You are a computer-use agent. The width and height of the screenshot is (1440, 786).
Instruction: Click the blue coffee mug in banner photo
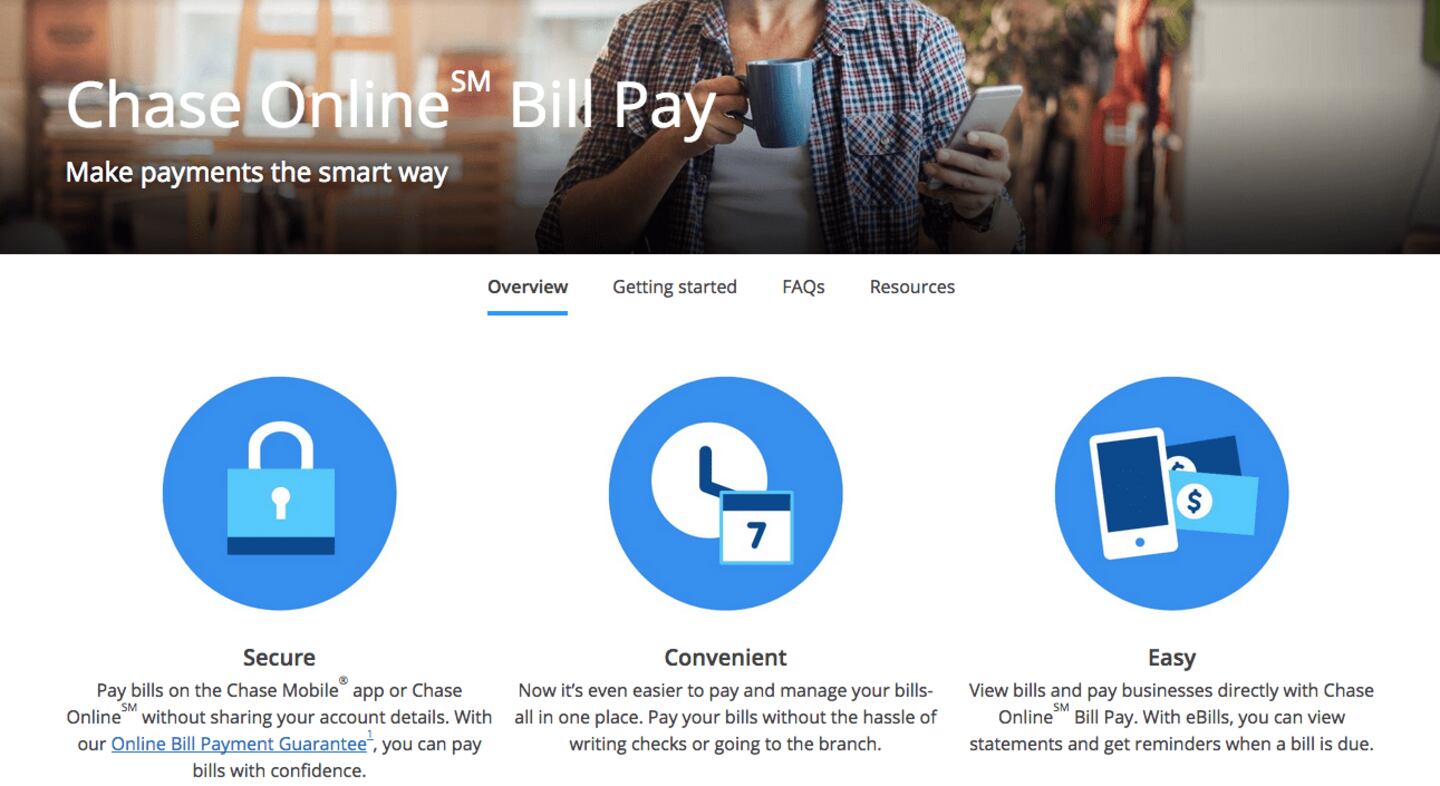[775, 101]
